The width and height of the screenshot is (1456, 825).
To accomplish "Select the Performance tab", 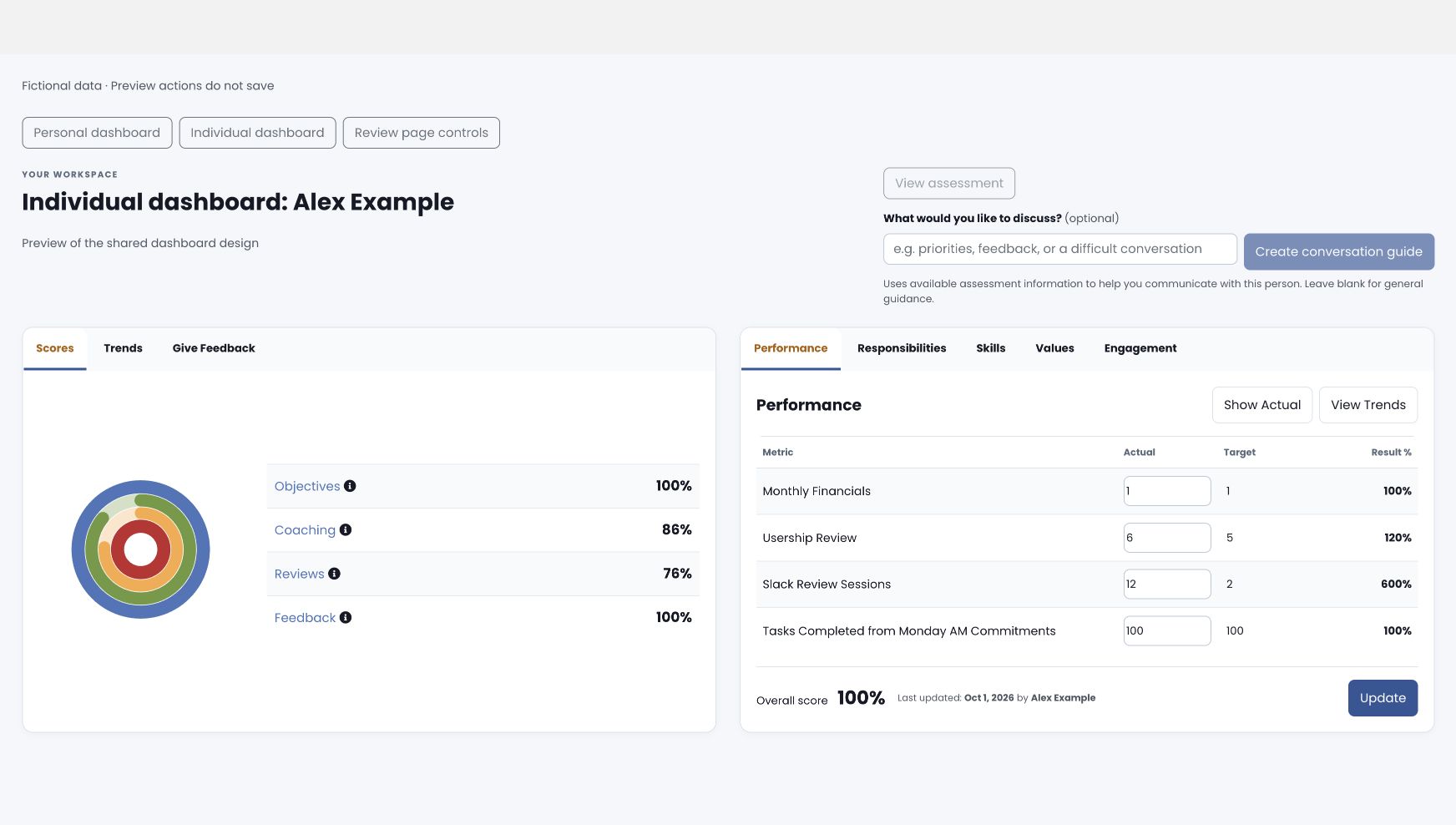I will click(x=791, y=348).
